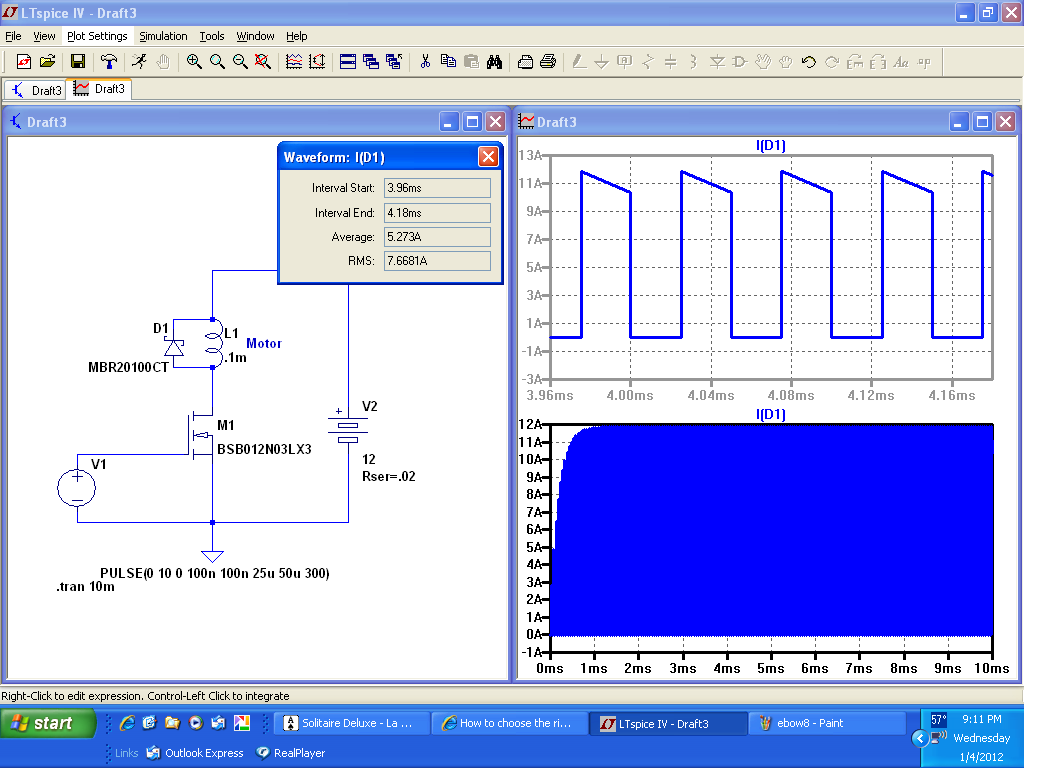Click the capacitor toolbar icon

(671, 62)
